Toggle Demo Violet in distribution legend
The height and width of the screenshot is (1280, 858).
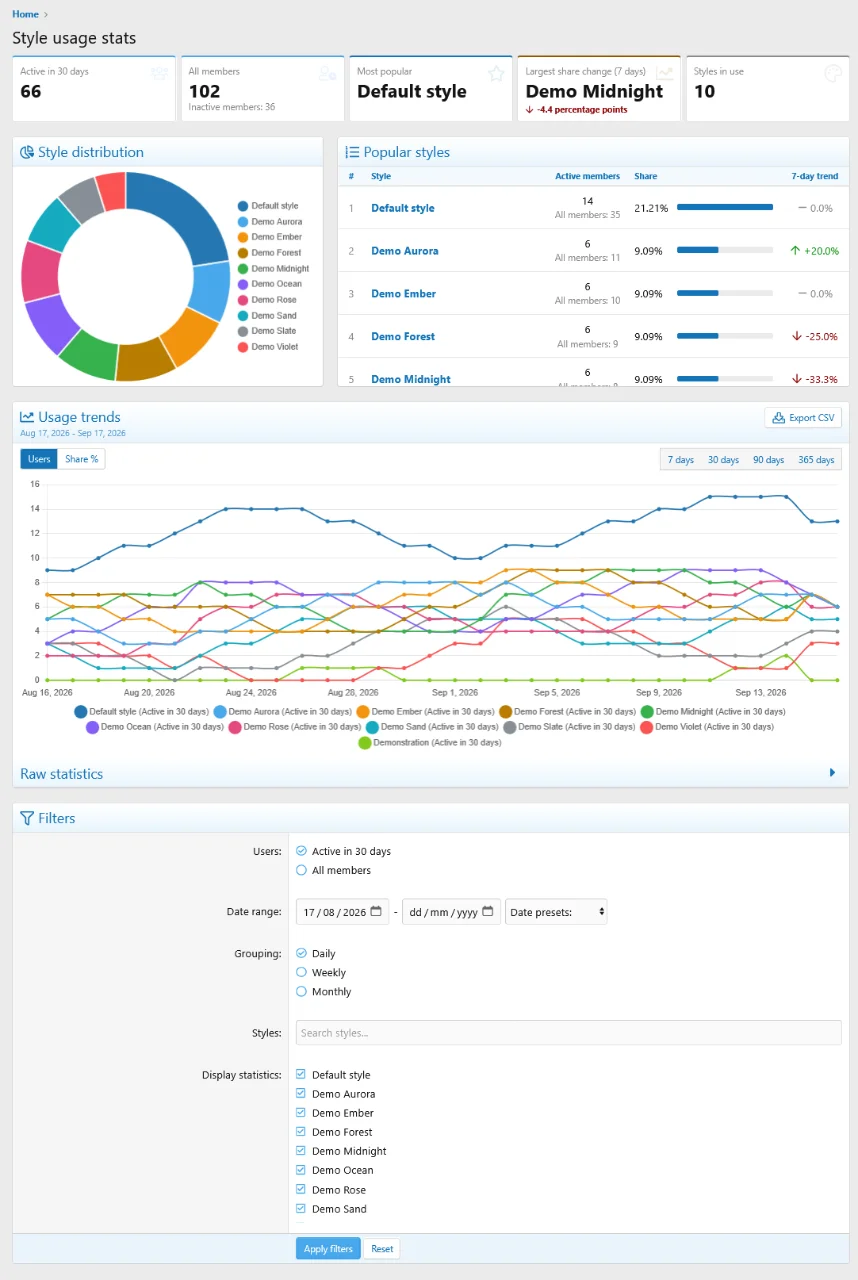pos(269,347)
